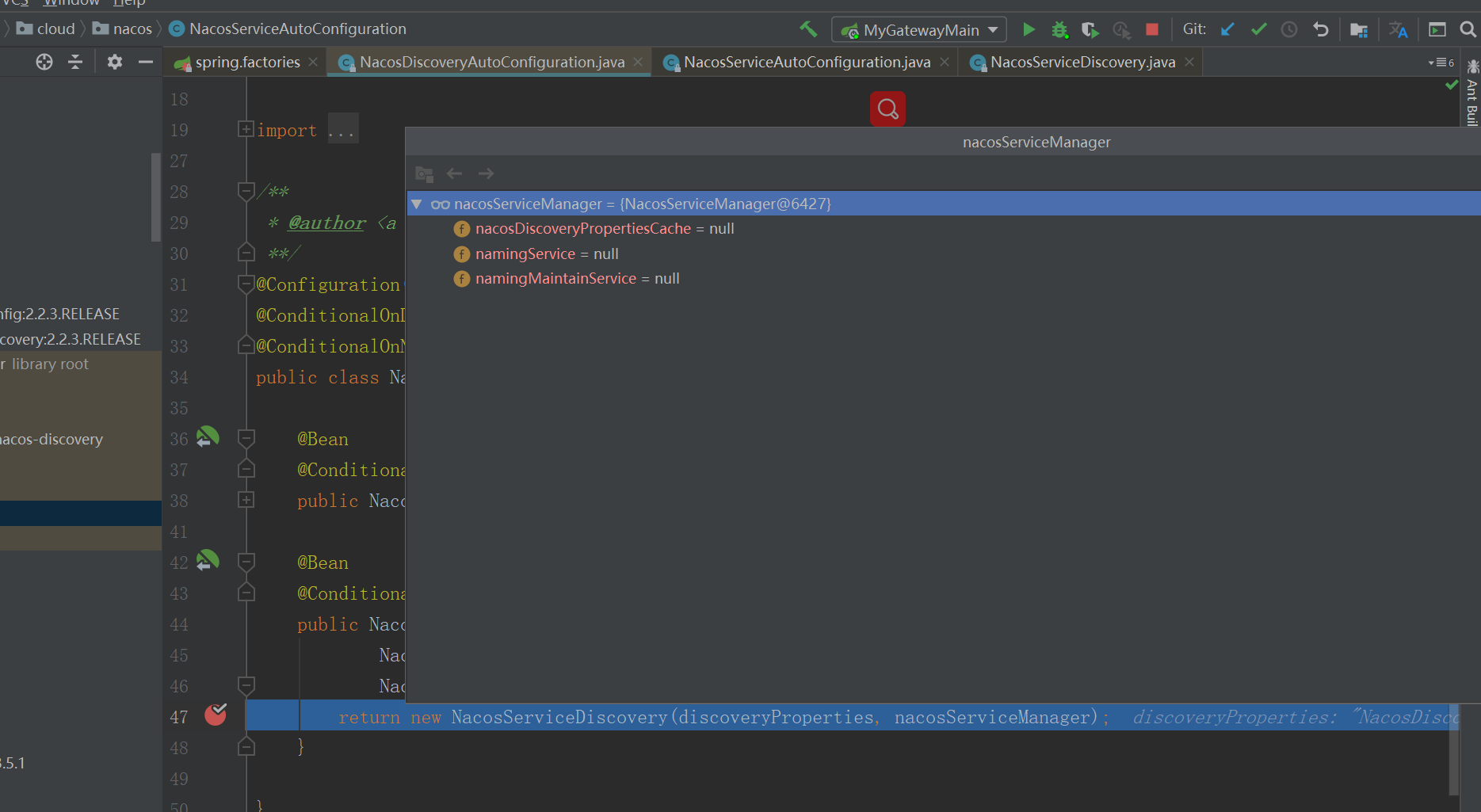This screenshot has width=1481, height=812.
Task: Open the Help menu
Action: 128,3
